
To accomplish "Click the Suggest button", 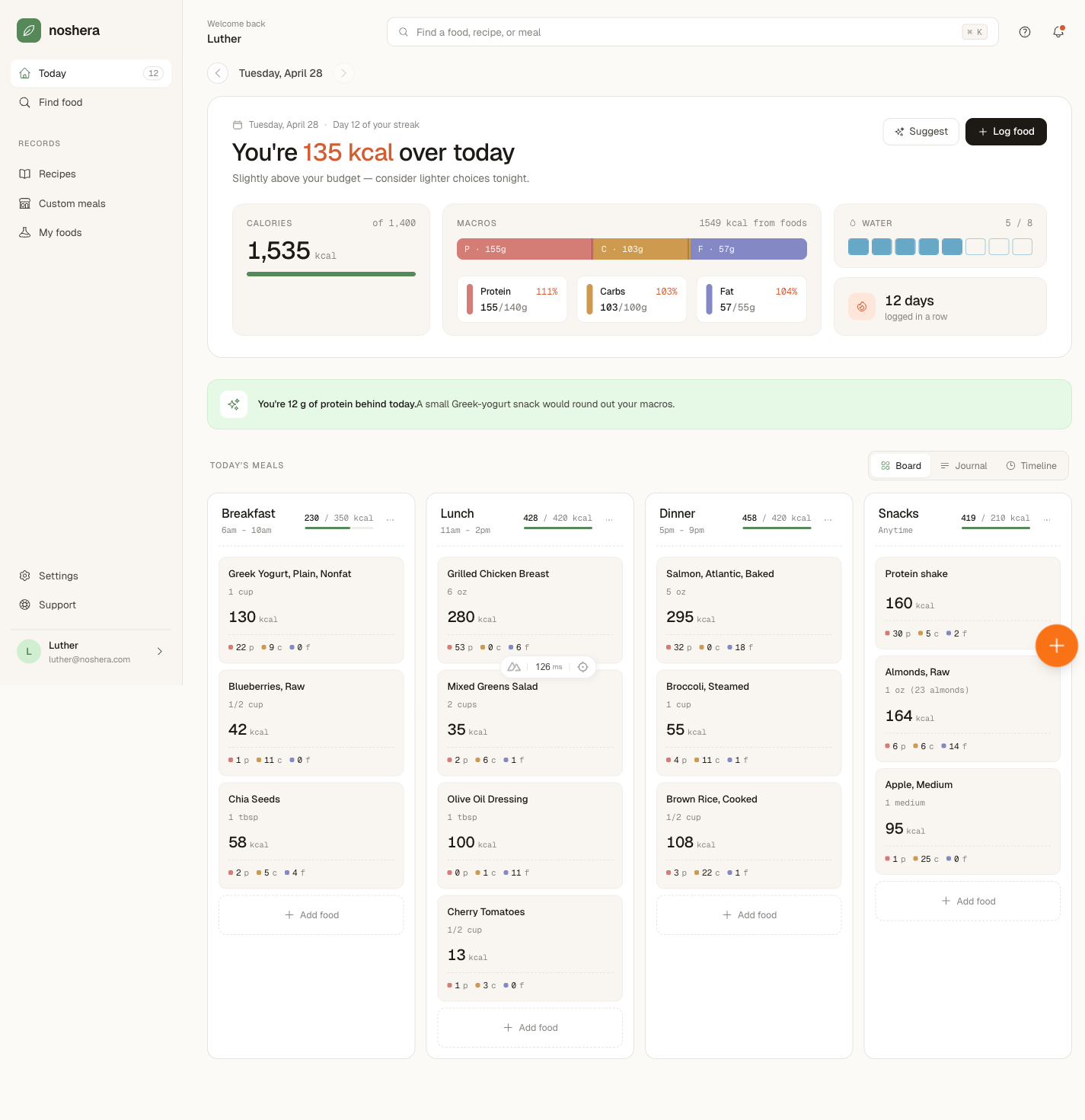I will coord(921,132).
